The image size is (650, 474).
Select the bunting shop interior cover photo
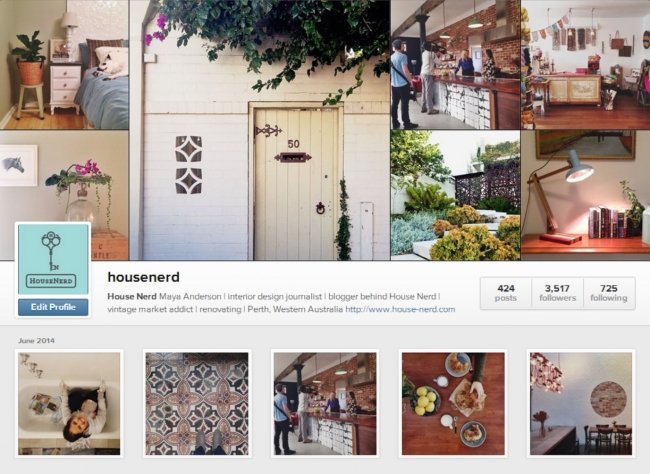585,65
